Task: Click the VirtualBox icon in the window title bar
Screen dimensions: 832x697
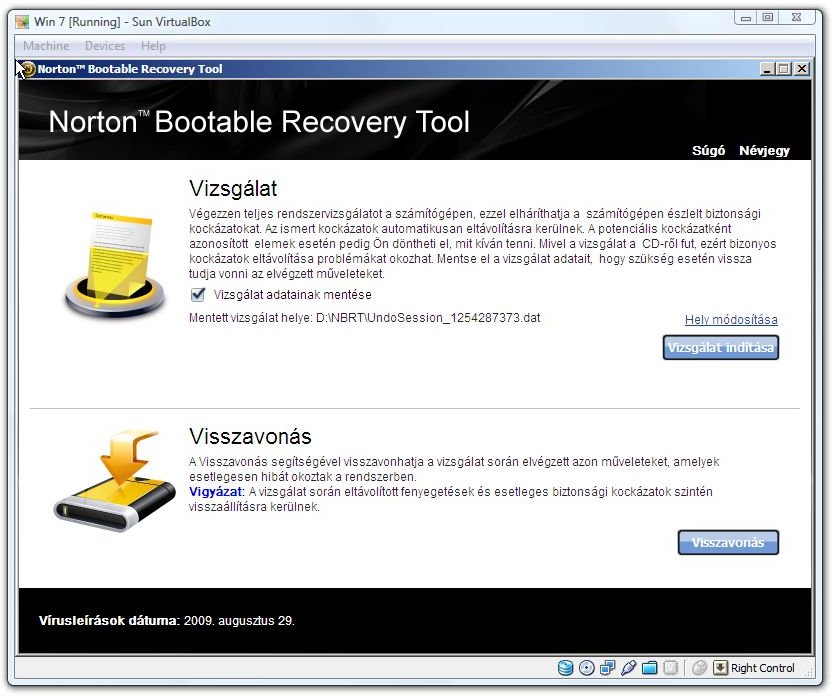Action: pos(22,22)
